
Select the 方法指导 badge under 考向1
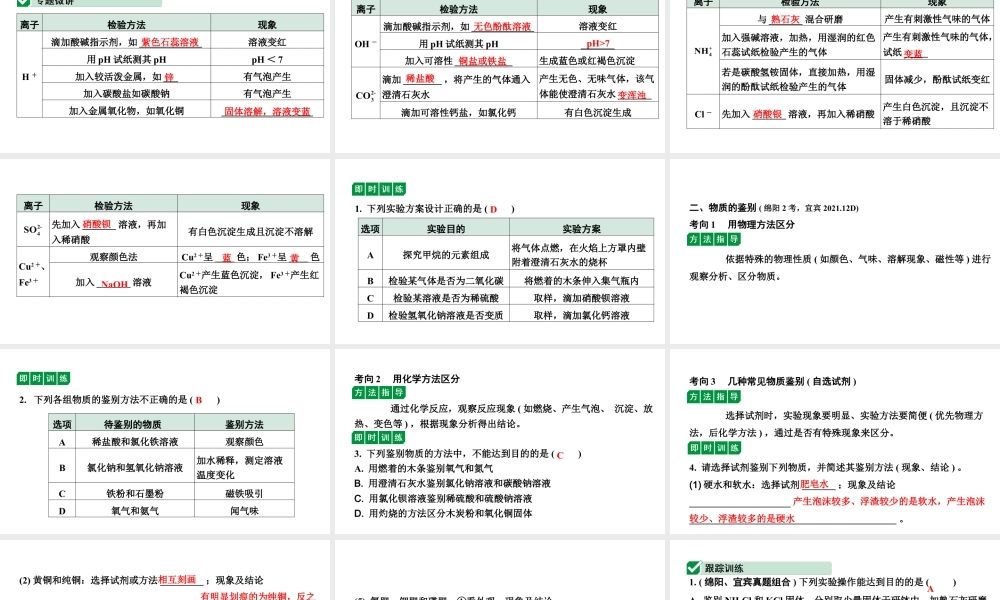[x=712, y=240]
